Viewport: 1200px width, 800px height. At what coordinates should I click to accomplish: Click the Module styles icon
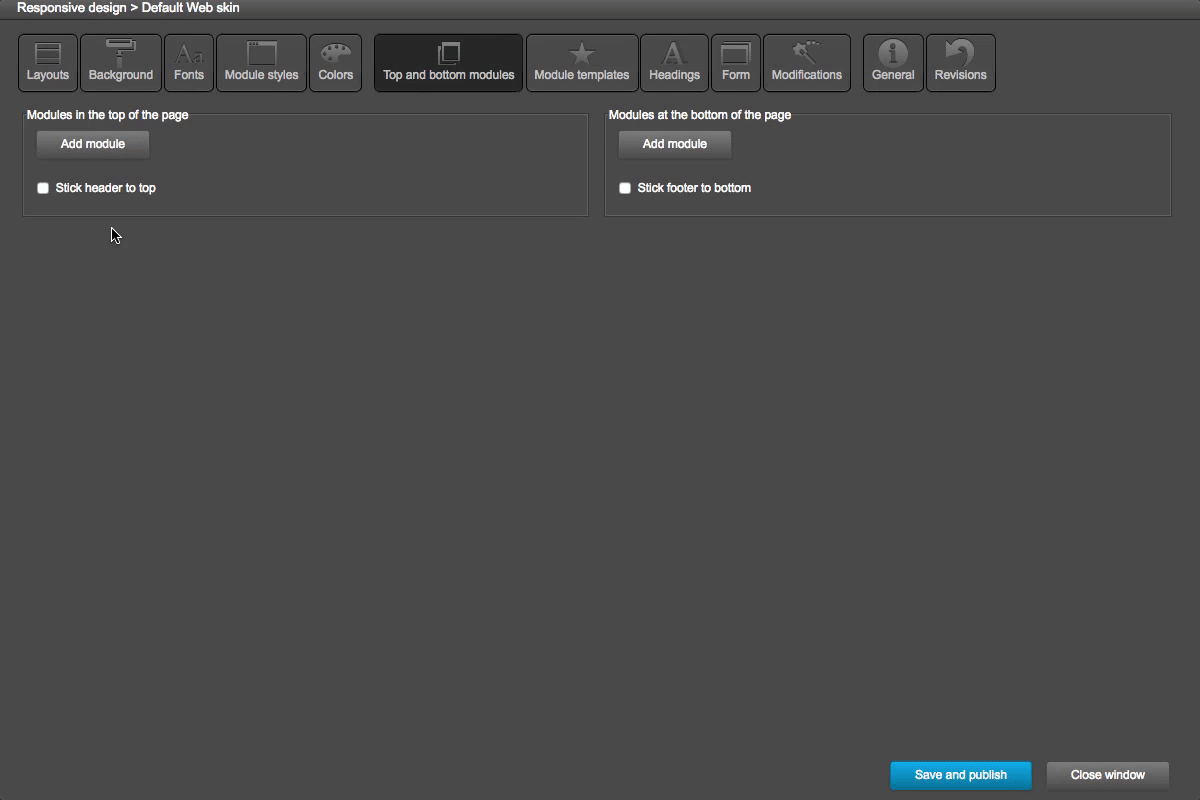(261, 62)
